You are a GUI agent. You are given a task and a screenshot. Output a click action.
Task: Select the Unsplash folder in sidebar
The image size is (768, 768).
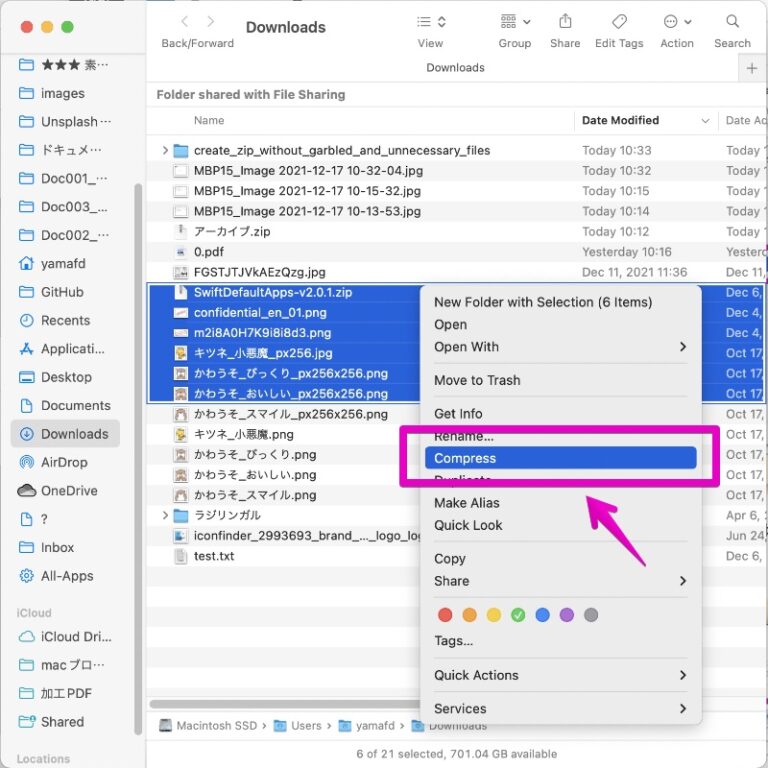click(64, 121)
